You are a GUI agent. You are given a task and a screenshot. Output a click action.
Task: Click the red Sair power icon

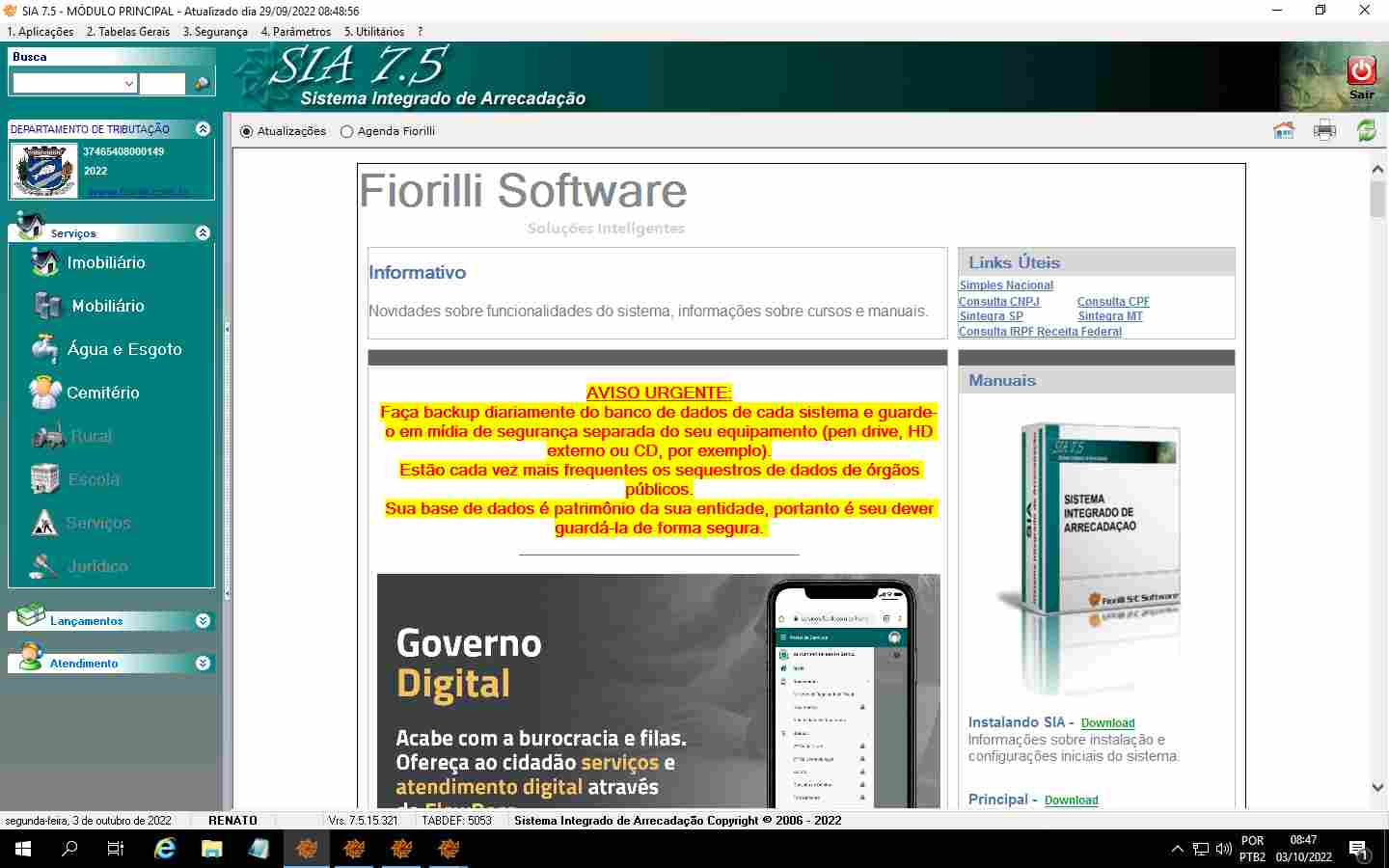[1361, 70]
